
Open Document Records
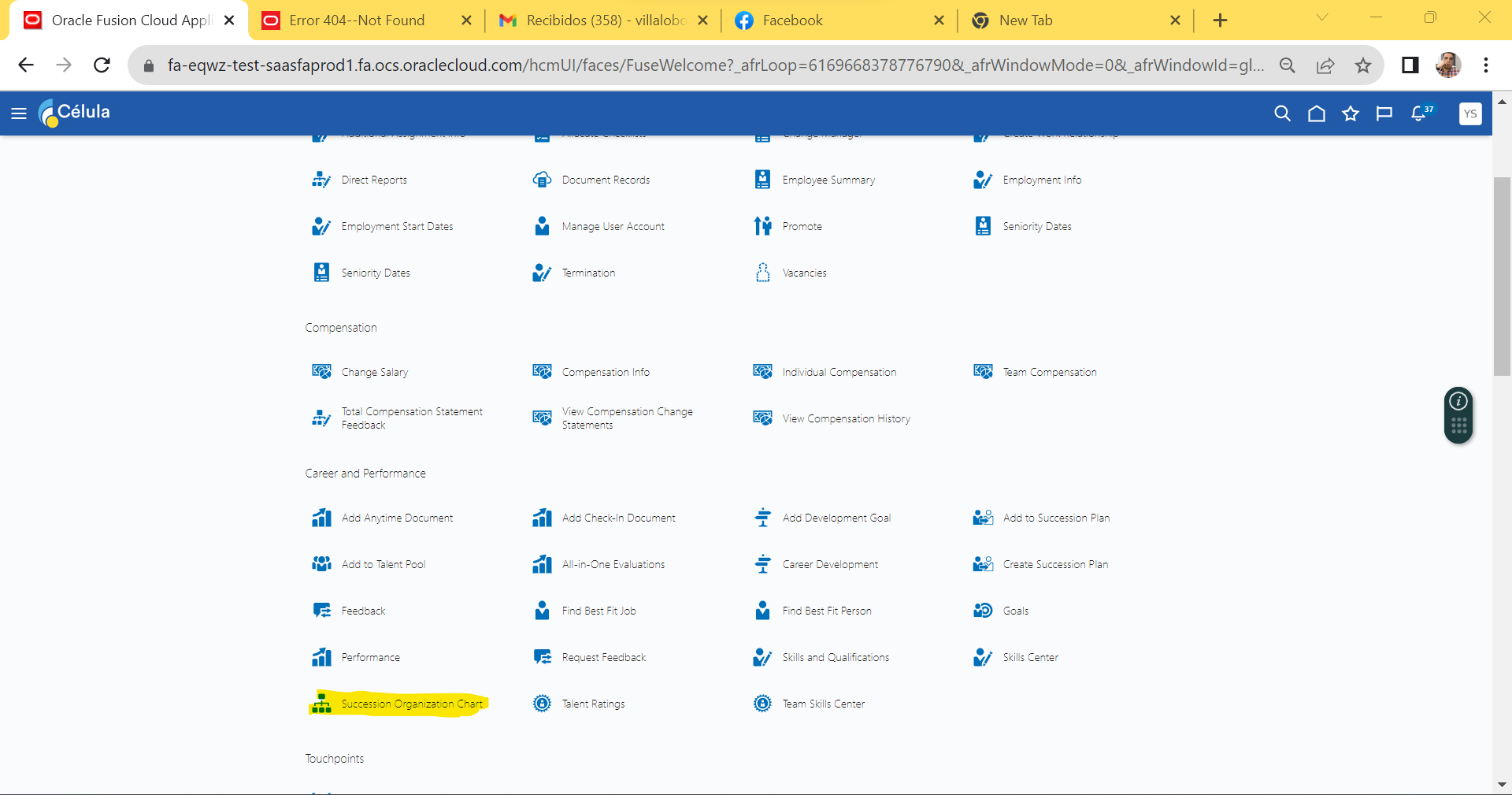[x=542, y=180]
